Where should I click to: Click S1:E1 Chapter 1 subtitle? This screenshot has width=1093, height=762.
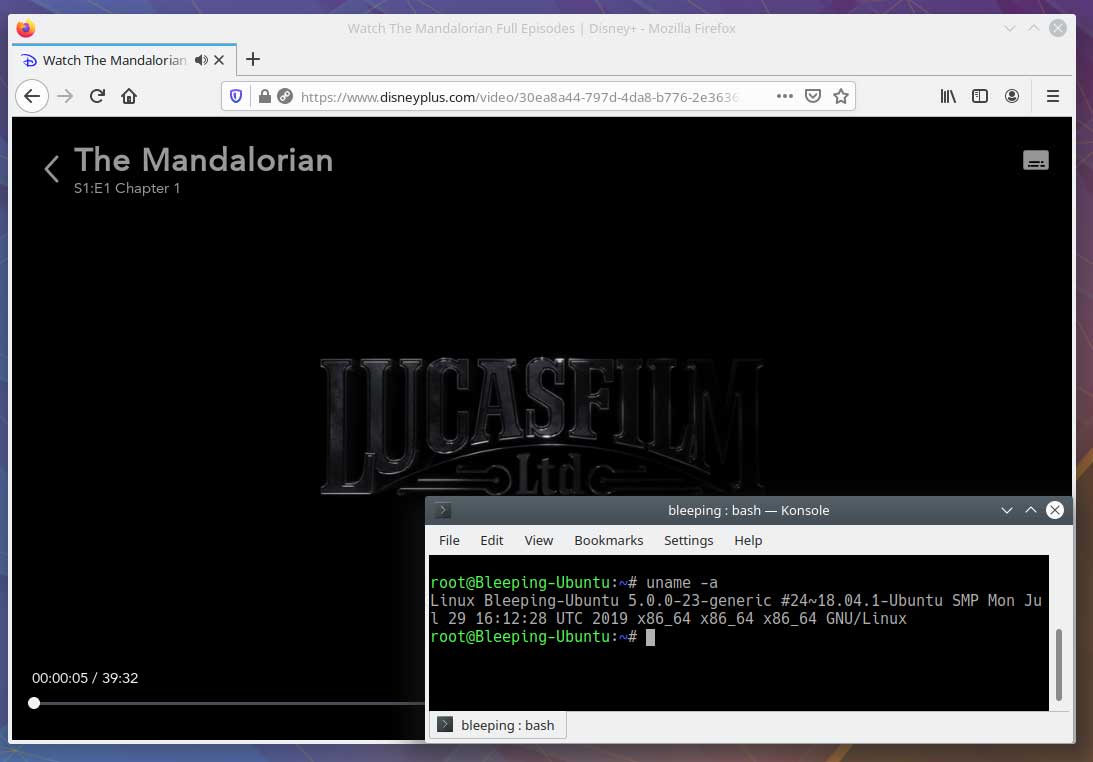pyautogui.click(x=127, y=188)
